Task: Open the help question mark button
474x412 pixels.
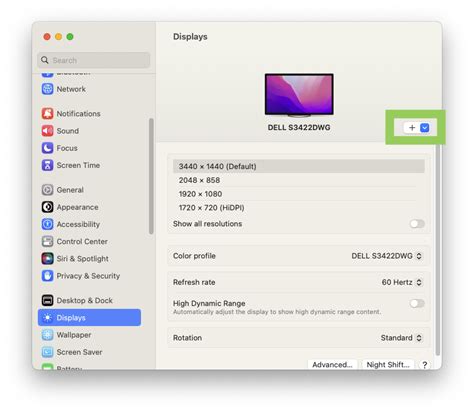Action: click(424, 365)
